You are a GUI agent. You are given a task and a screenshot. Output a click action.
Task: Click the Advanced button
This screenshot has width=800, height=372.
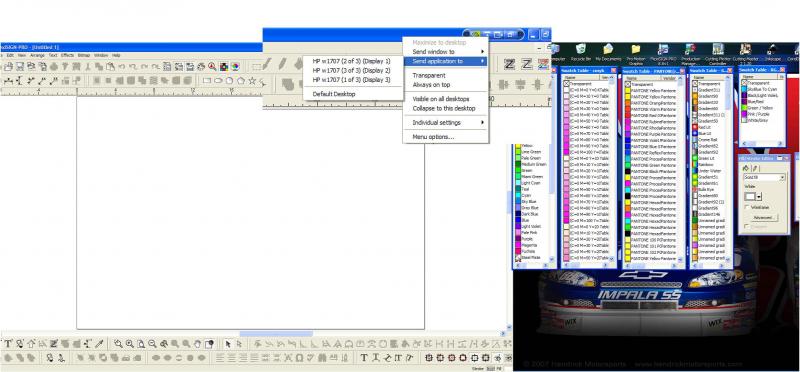[764, 218]
